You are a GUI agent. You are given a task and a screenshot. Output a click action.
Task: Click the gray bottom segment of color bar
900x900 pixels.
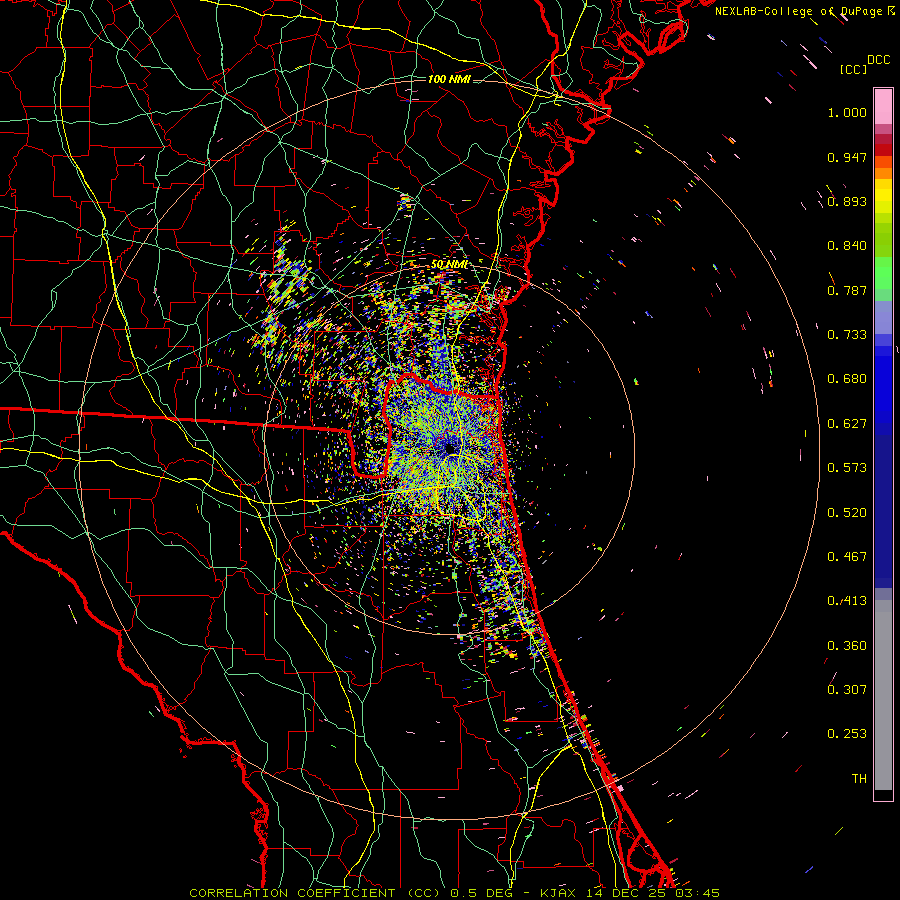coord(883,695)
